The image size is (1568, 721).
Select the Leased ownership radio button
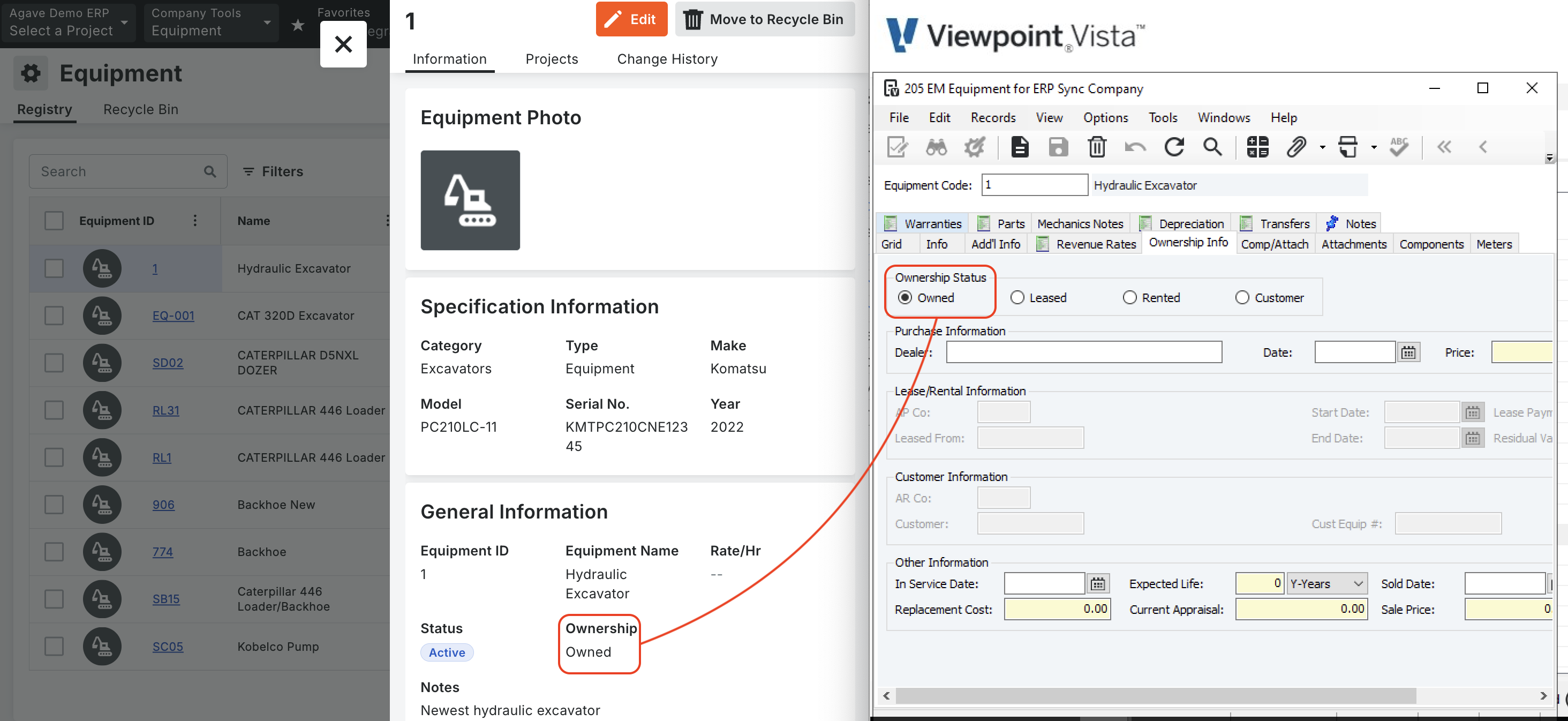tap(1016, 297)
